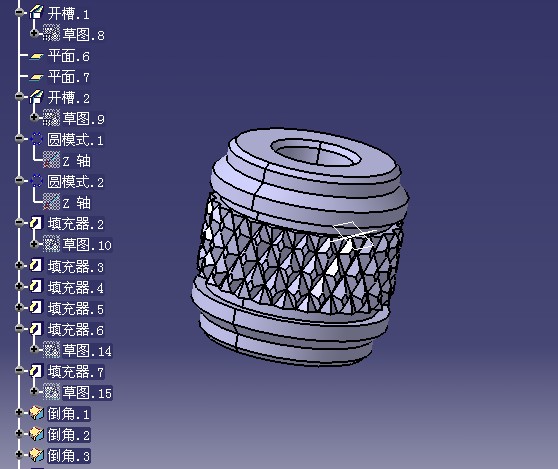Screen dimensions: 558x469
Task: Click the 开槽.1 label text
Action: pos(68,14)
